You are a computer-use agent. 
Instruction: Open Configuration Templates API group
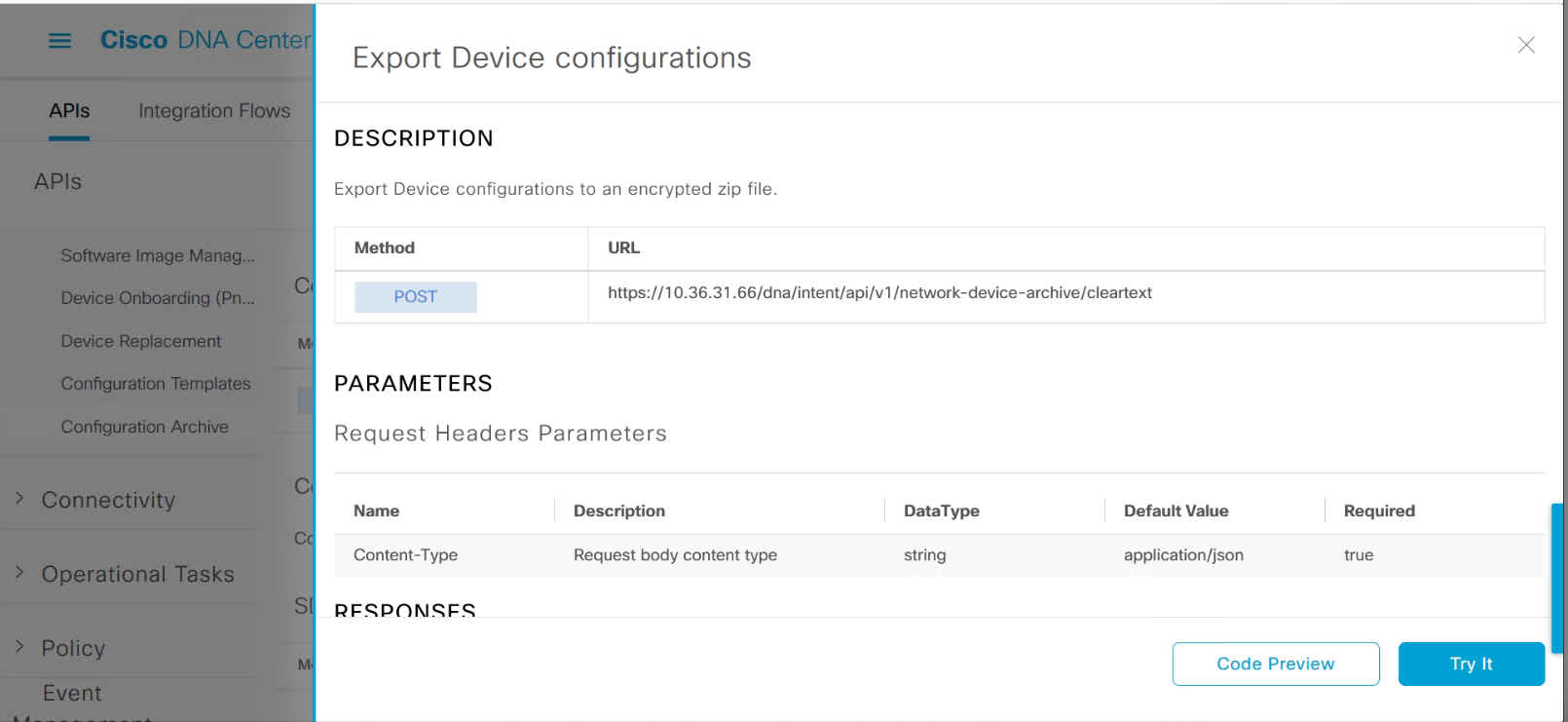tap(156, 384)
